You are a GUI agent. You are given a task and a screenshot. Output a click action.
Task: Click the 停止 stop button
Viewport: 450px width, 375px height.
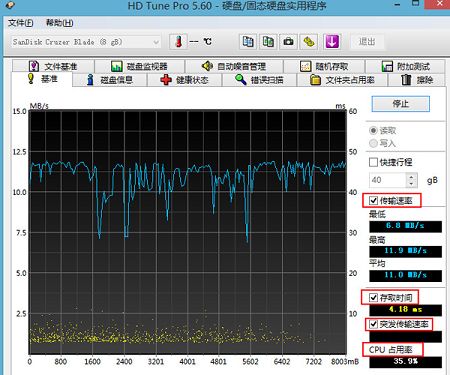(x=401, y=104)
